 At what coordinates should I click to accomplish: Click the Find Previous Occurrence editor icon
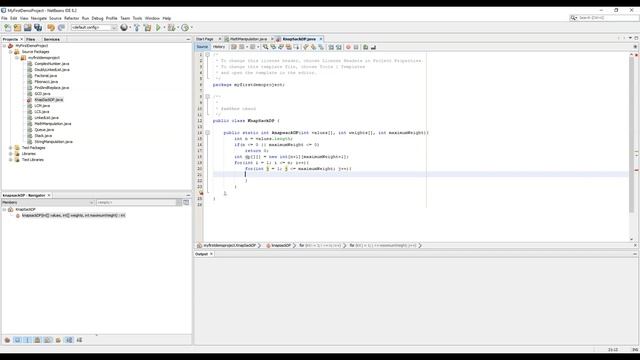(x=273, y=47)
